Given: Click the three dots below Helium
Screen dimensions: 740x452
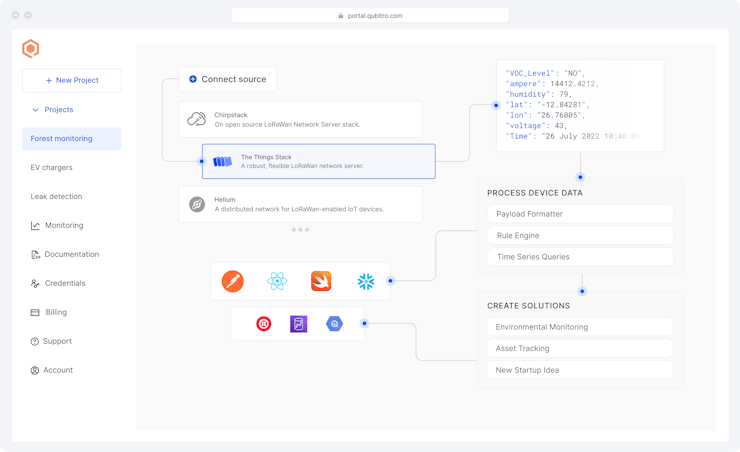Looking at the screenshot, I should [x=300, y=230].
